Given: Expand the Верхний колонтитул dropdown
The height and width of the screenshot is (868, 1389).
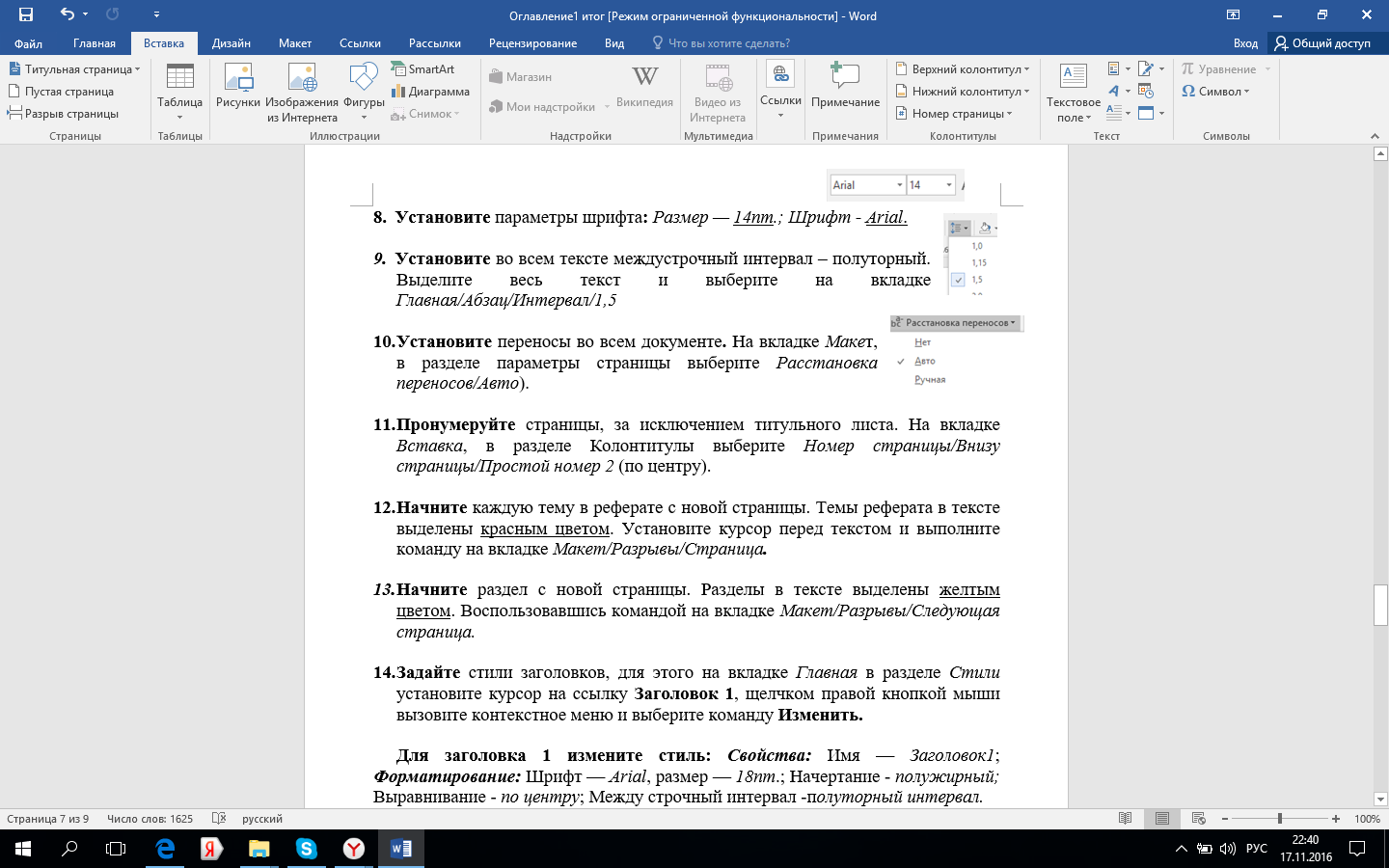Looking at the screenshot, I should pyautogui.click(x=1026, y=69).
